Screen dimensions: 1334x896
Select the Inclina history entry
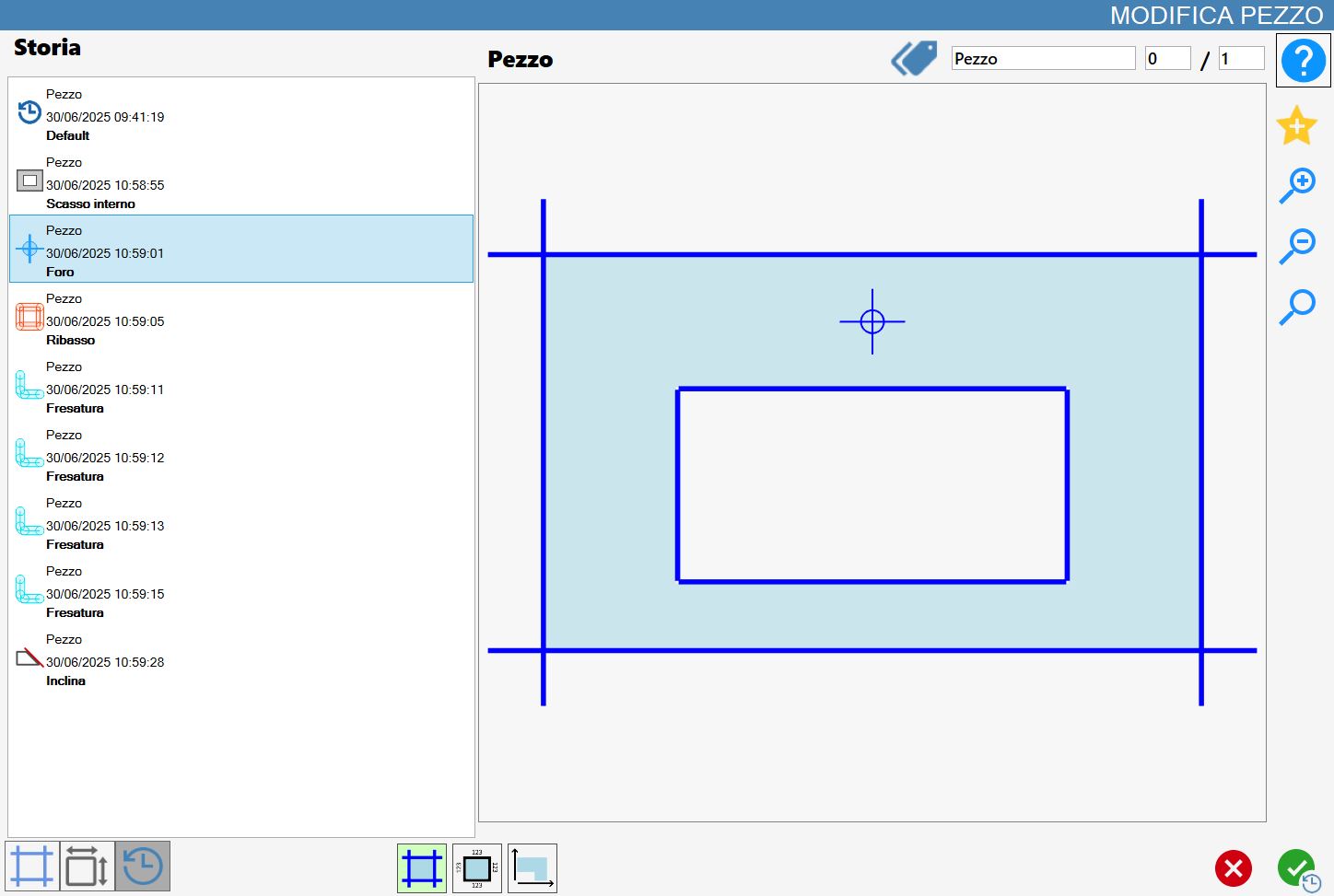[241, 658]
